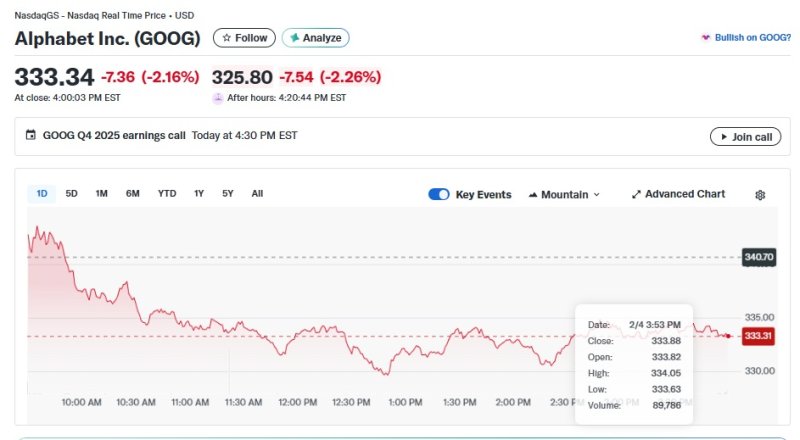Expand the Mountain chart type dropdown

tap(564, 195)
